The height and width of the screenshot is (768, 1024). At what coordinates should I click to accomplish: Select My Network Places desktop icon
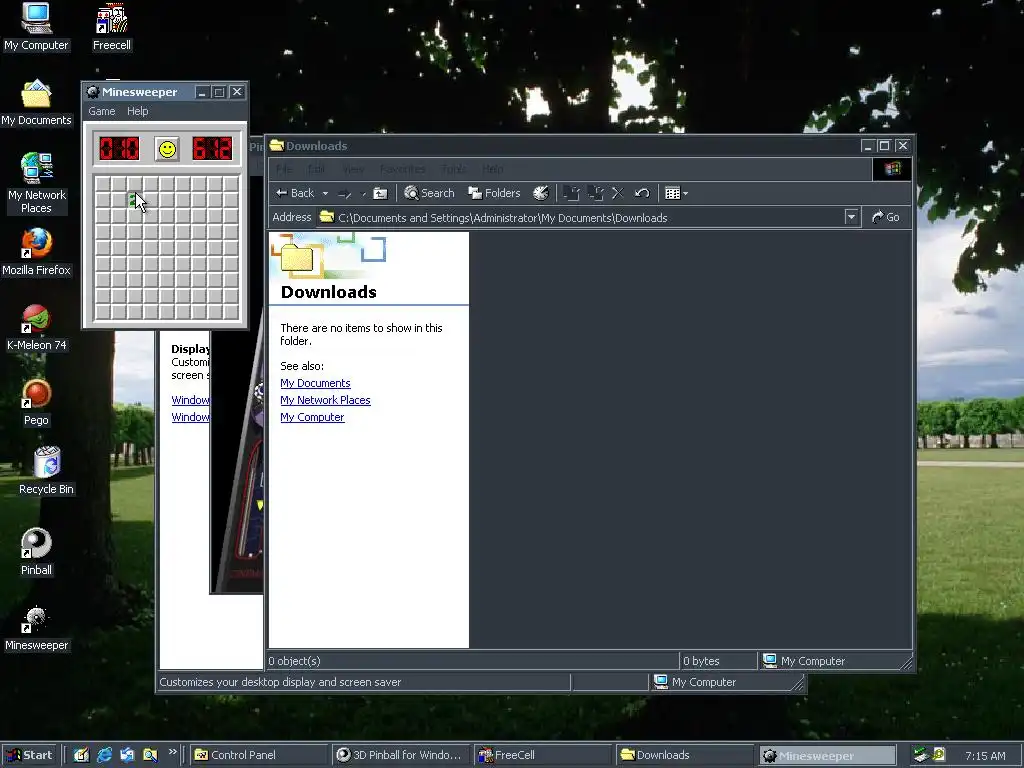point(36,183)
